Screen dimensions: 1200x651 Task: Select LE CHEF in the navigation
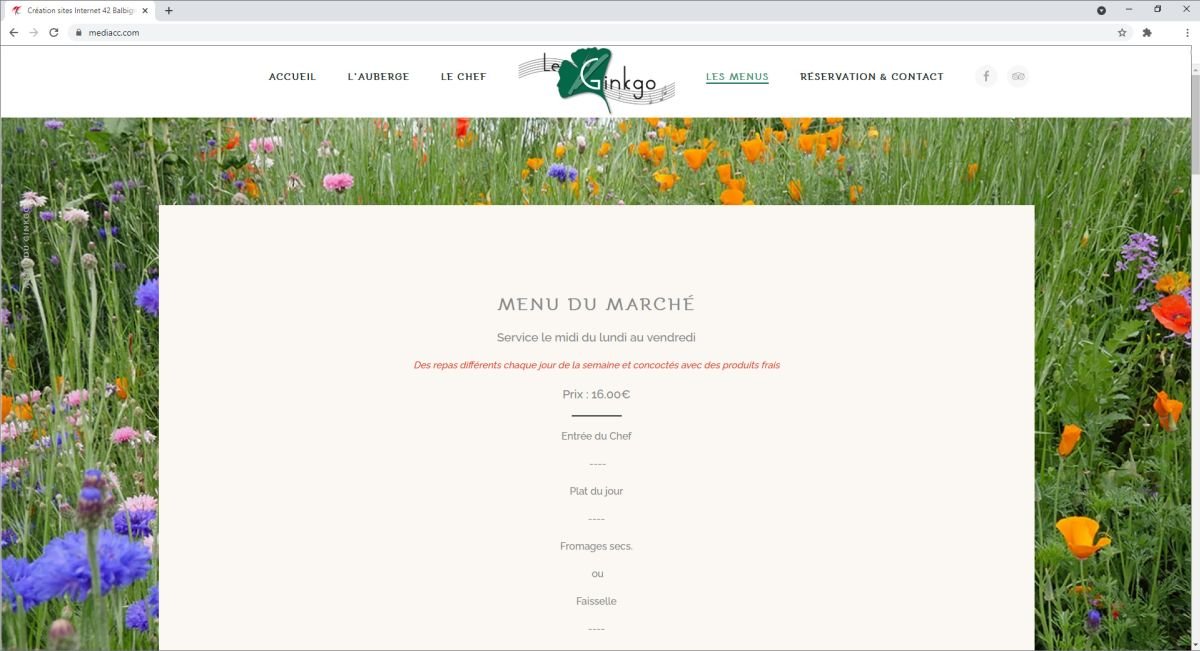click(462, 76)
